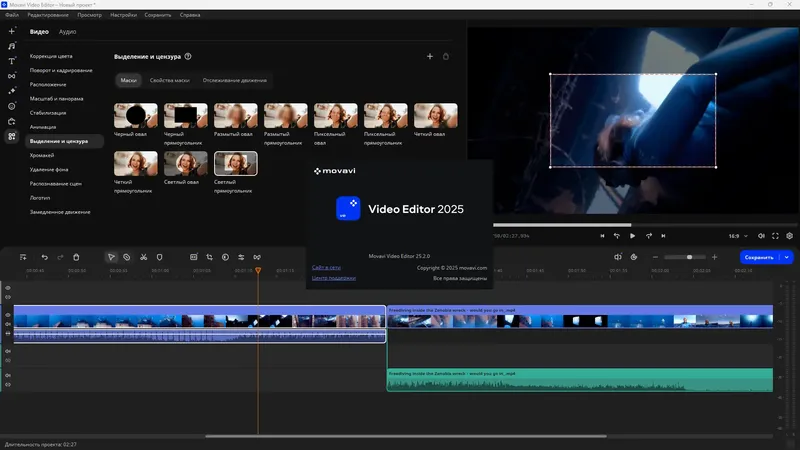Open the more tools icon in sidebar
The width and height of the screenshot is (800, 450).
point(12,136)
